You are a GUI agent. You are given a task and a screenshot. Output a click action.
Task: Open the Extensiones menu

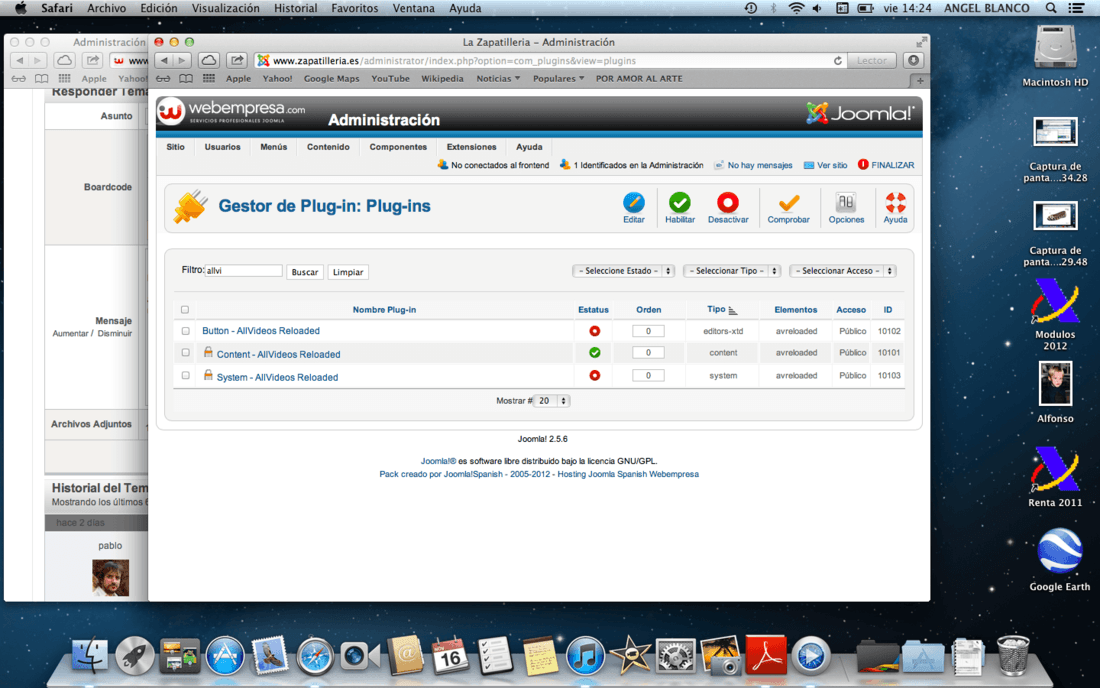[471, 147]
